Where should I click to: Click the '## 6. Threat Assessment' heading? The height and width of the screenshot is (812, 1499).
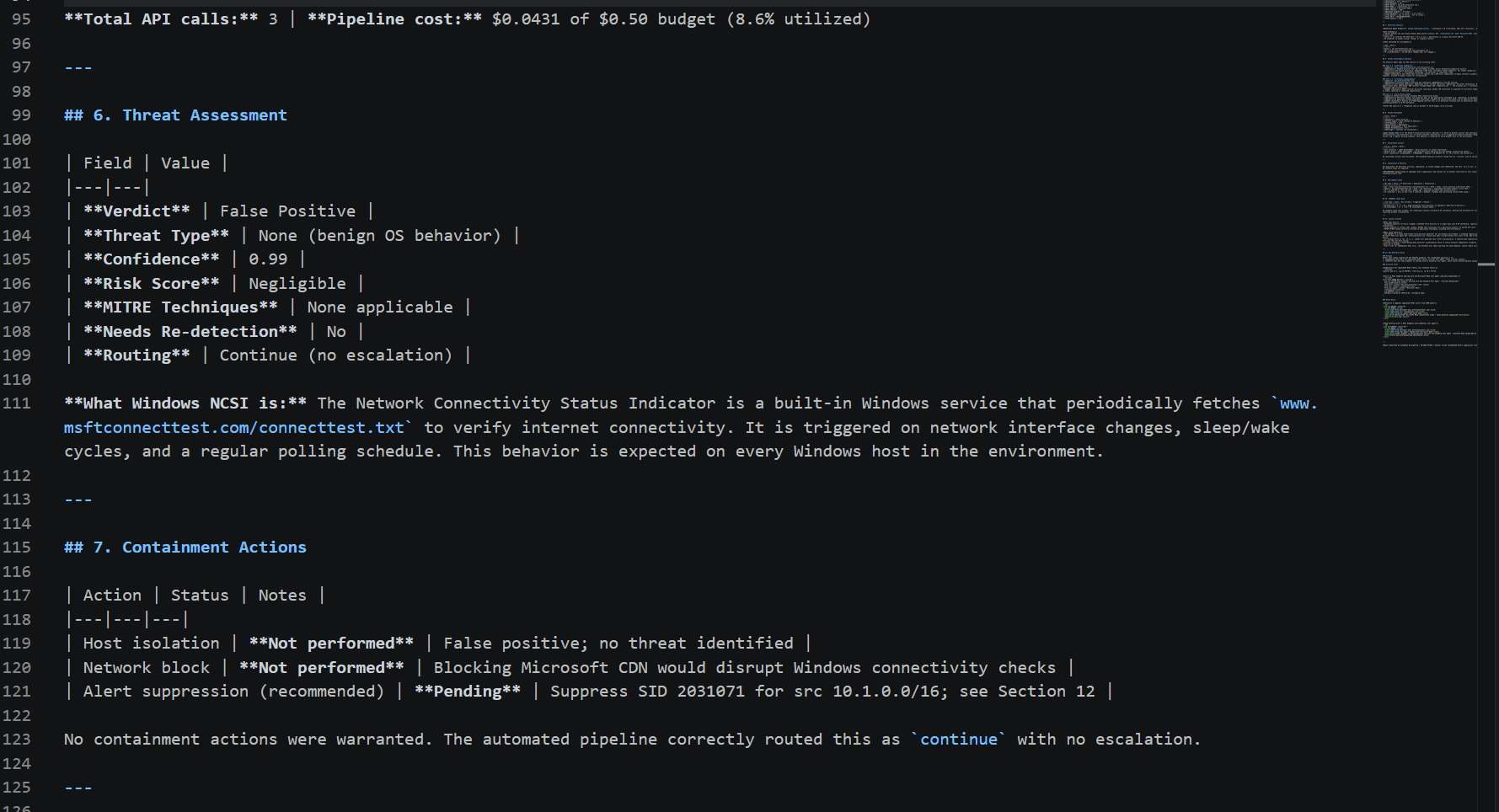click(x=175, y=115)
